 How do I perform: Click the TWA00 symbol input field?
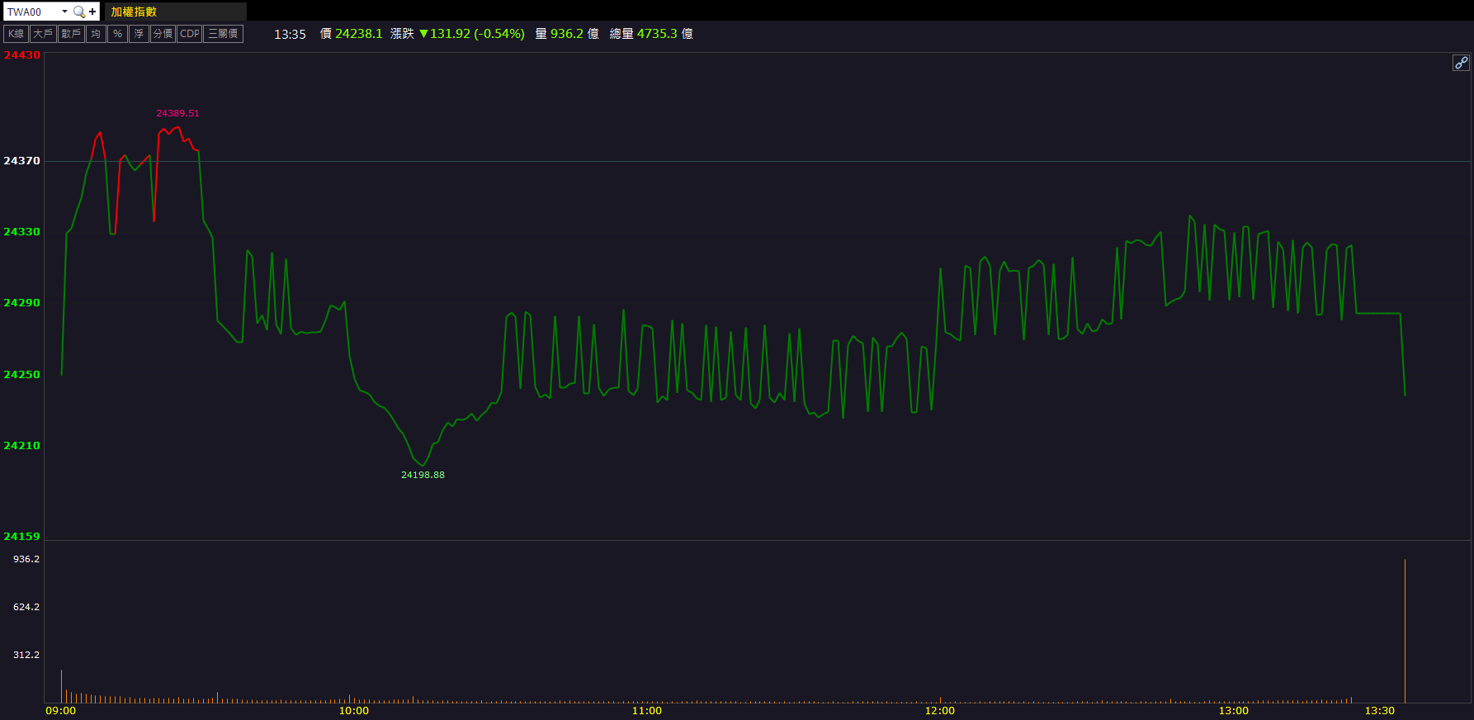click(x=32, y=12)
